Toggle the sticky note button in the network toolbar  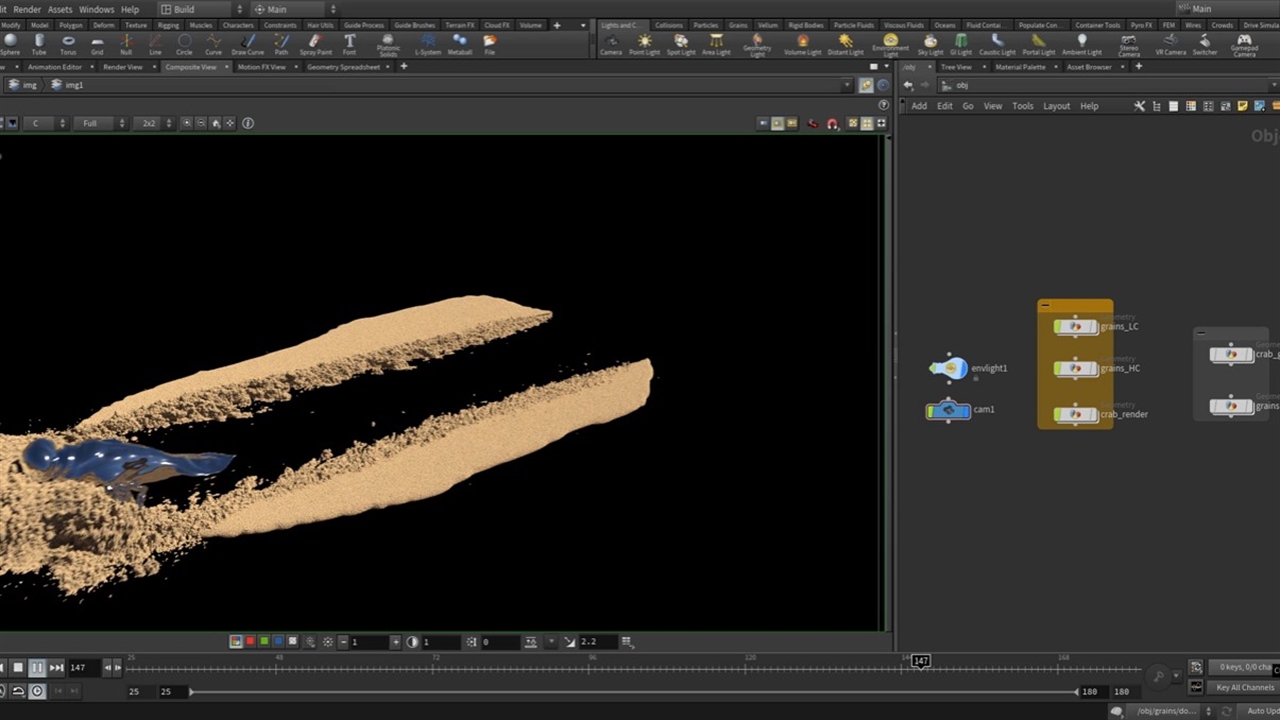tap(1243, 106)
